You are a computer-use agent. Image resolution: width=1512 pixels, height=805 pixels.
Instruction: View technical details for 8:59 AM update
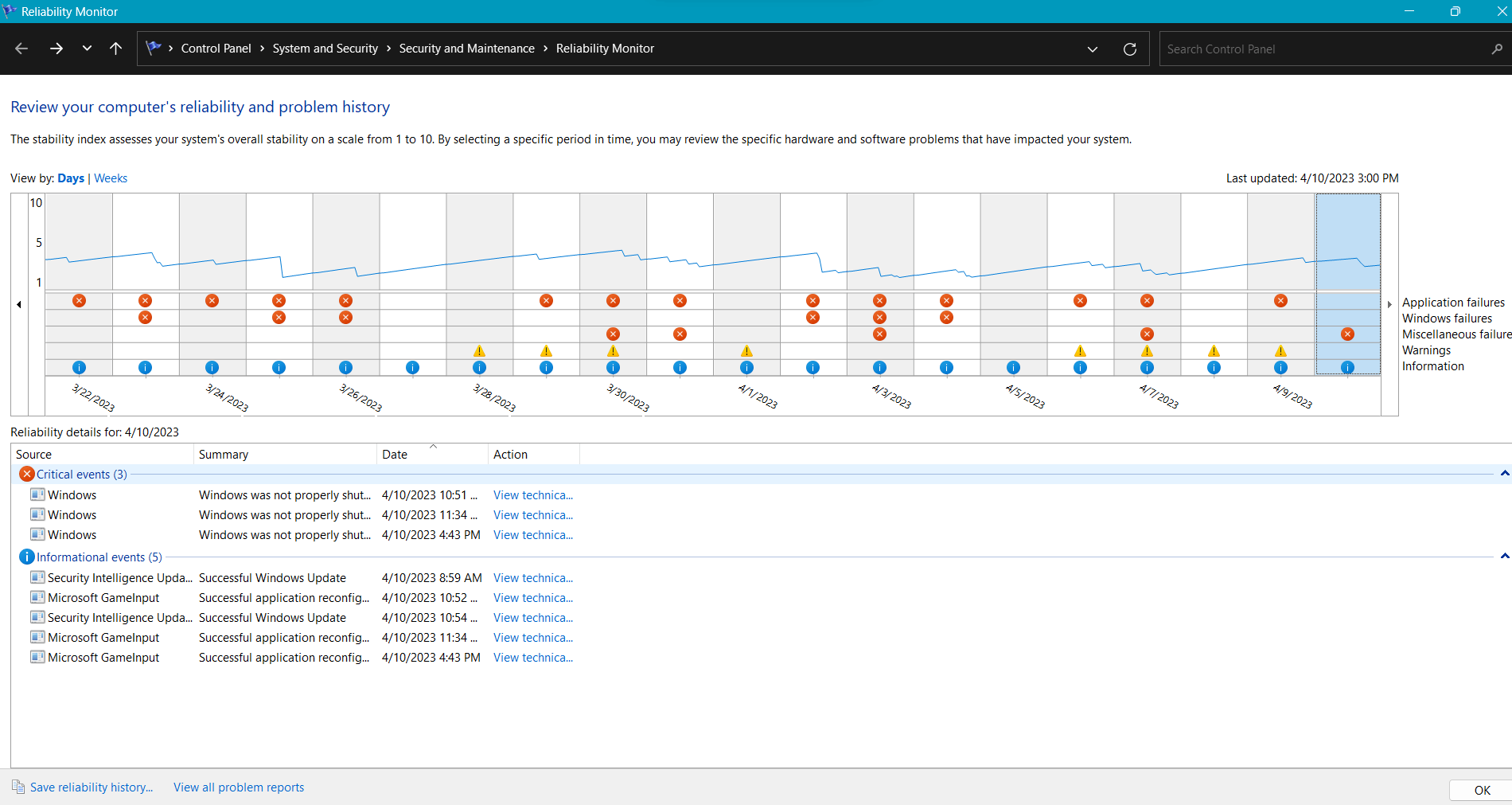[532, 578]
